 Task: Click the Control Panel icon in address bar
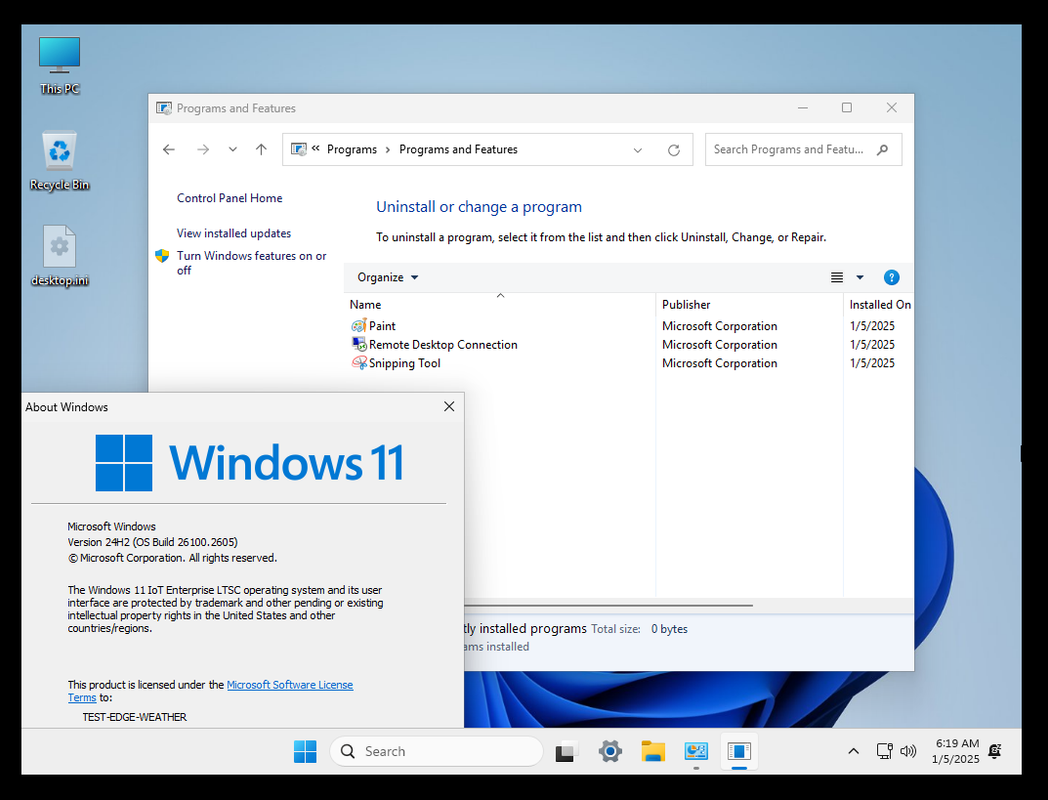click(x=299, y=149)
